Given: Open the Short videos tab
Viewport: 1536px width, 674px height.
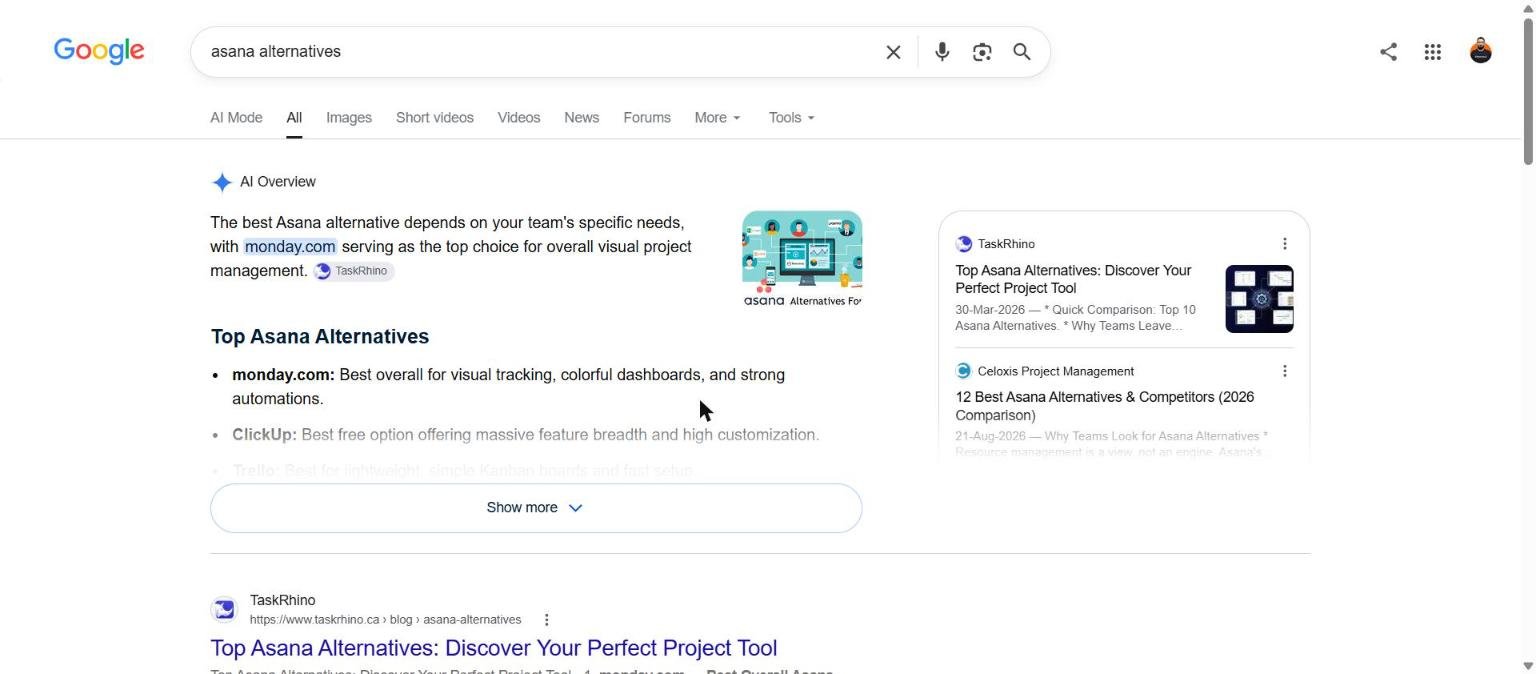Looking at the screenshot, I should pyautogui.click(x=435, y=118).
